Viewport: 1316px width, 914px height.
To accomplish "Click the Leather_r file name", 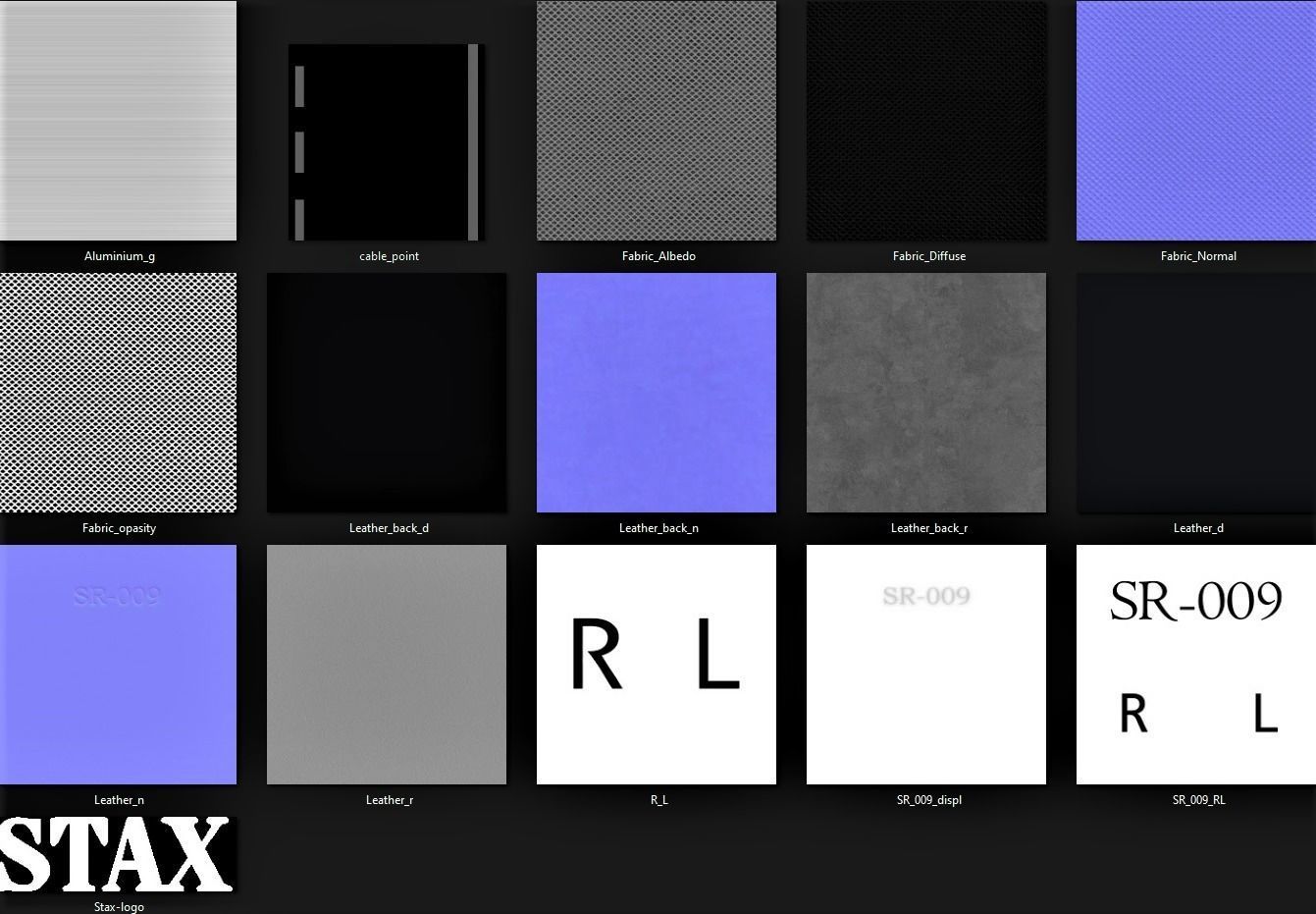I will (390, 800).
